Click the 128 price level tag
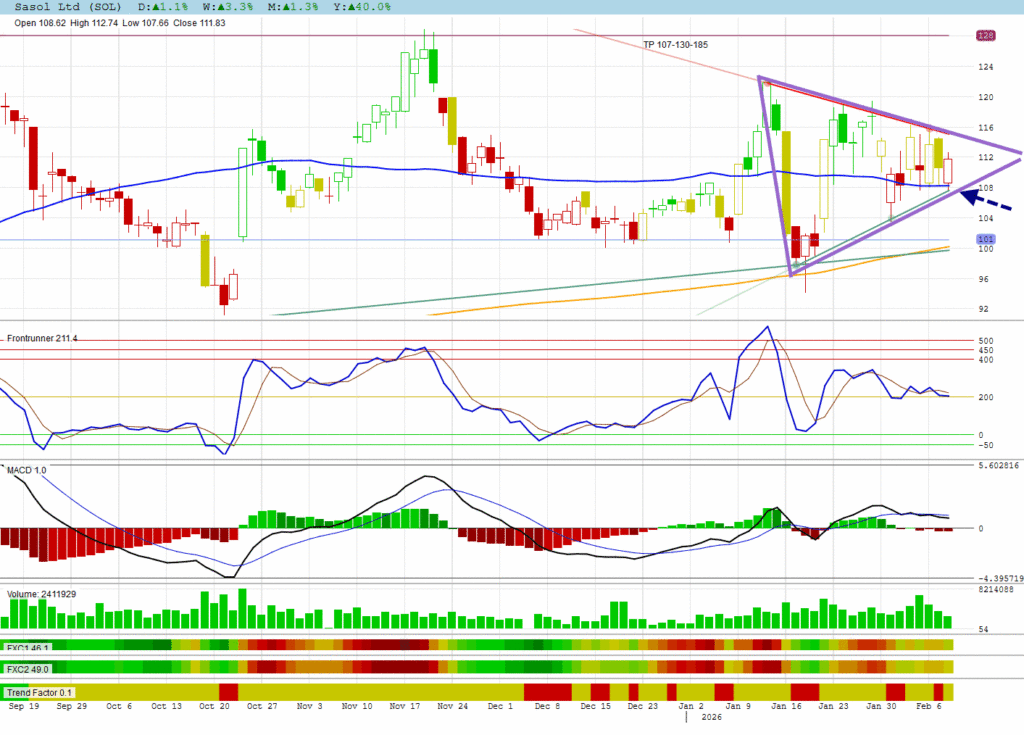 pyautogui.click(x=984, y=35)
